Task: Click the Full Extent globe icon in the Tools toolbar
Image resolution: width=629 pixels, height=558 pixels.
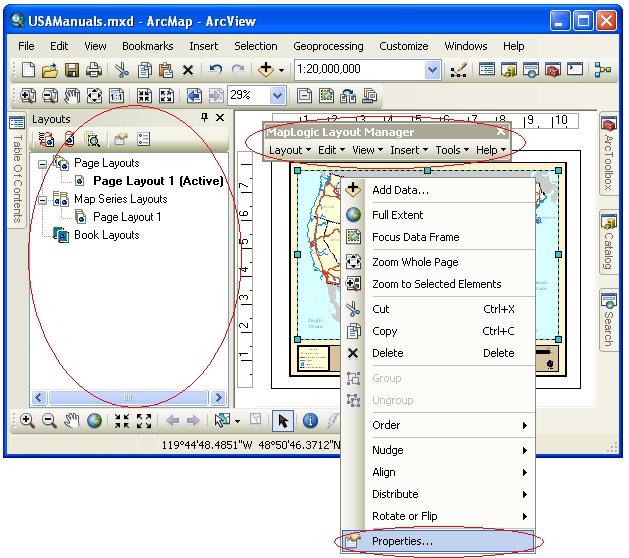Action: pyautogui.click(x=94, y=421)
